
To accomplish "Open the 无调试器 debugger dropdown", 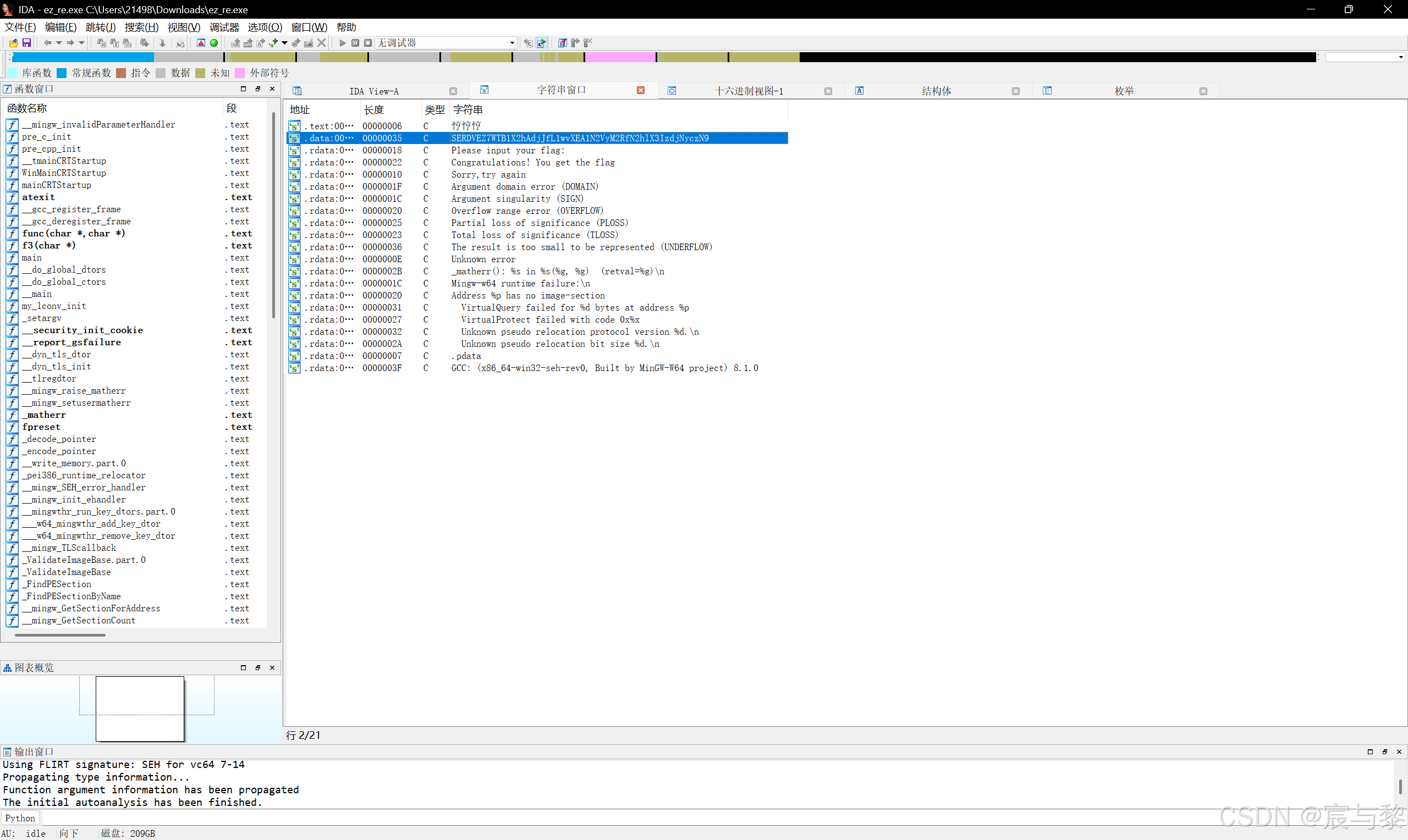I will coord(512,43).
